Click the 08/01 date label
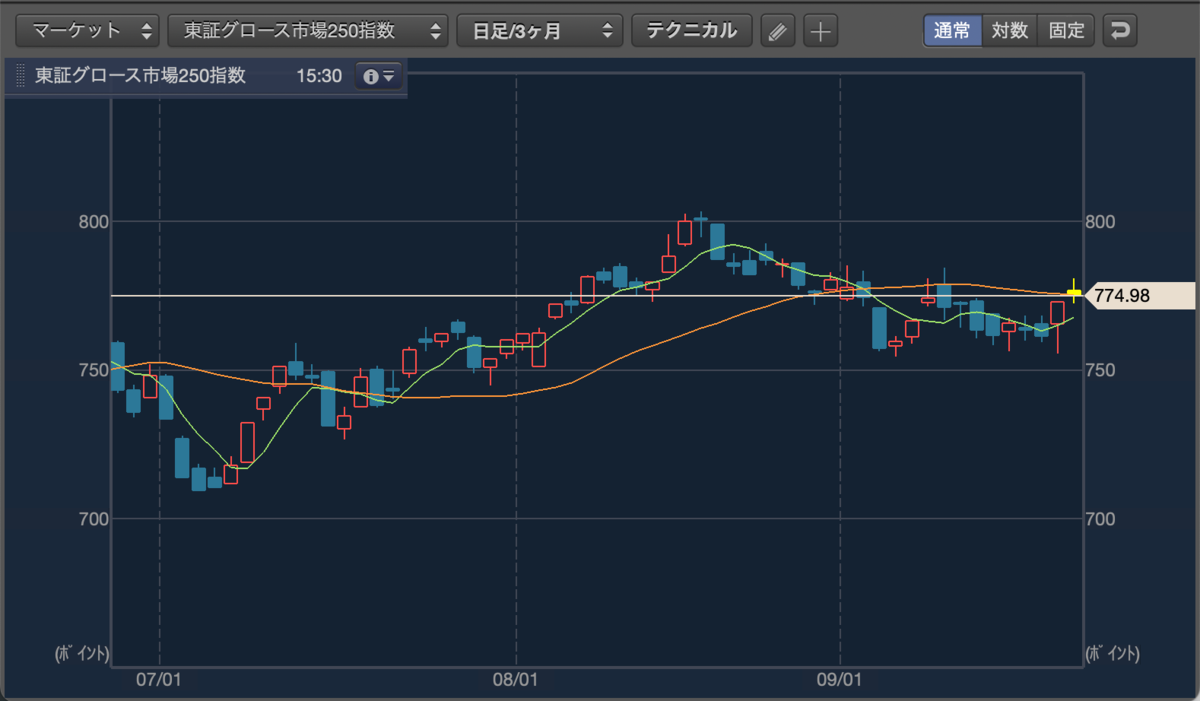 [517, 680]
